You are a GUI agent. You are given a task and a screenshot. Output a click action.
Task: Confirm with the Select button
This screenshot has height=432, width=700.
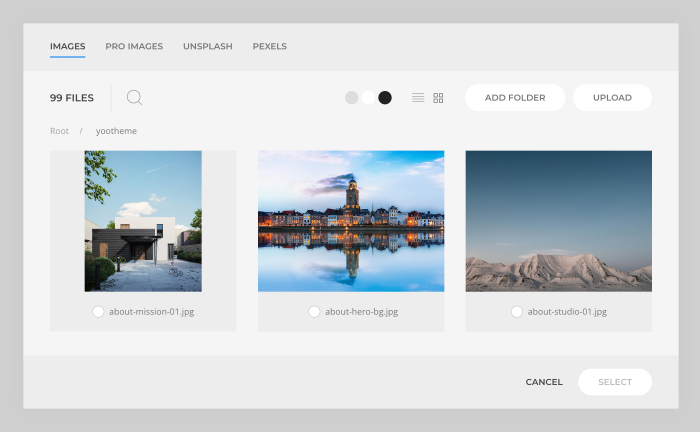(615, 382)
